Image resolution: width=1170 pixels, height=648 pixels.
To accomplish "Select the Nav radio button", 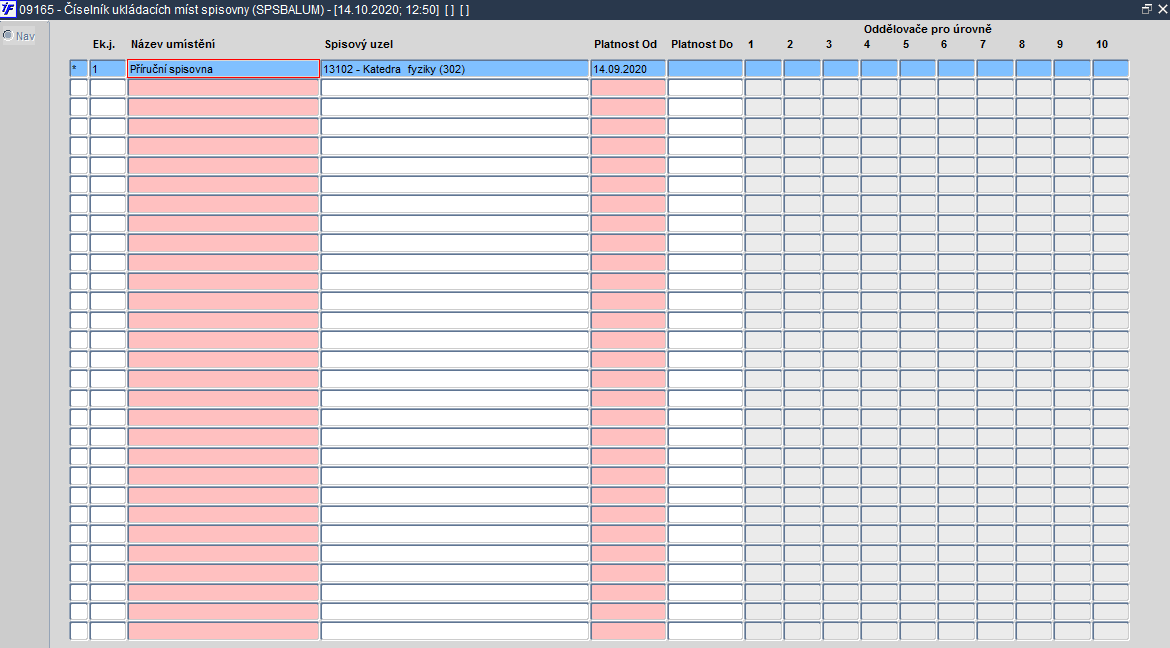I will tap(8, 35).
